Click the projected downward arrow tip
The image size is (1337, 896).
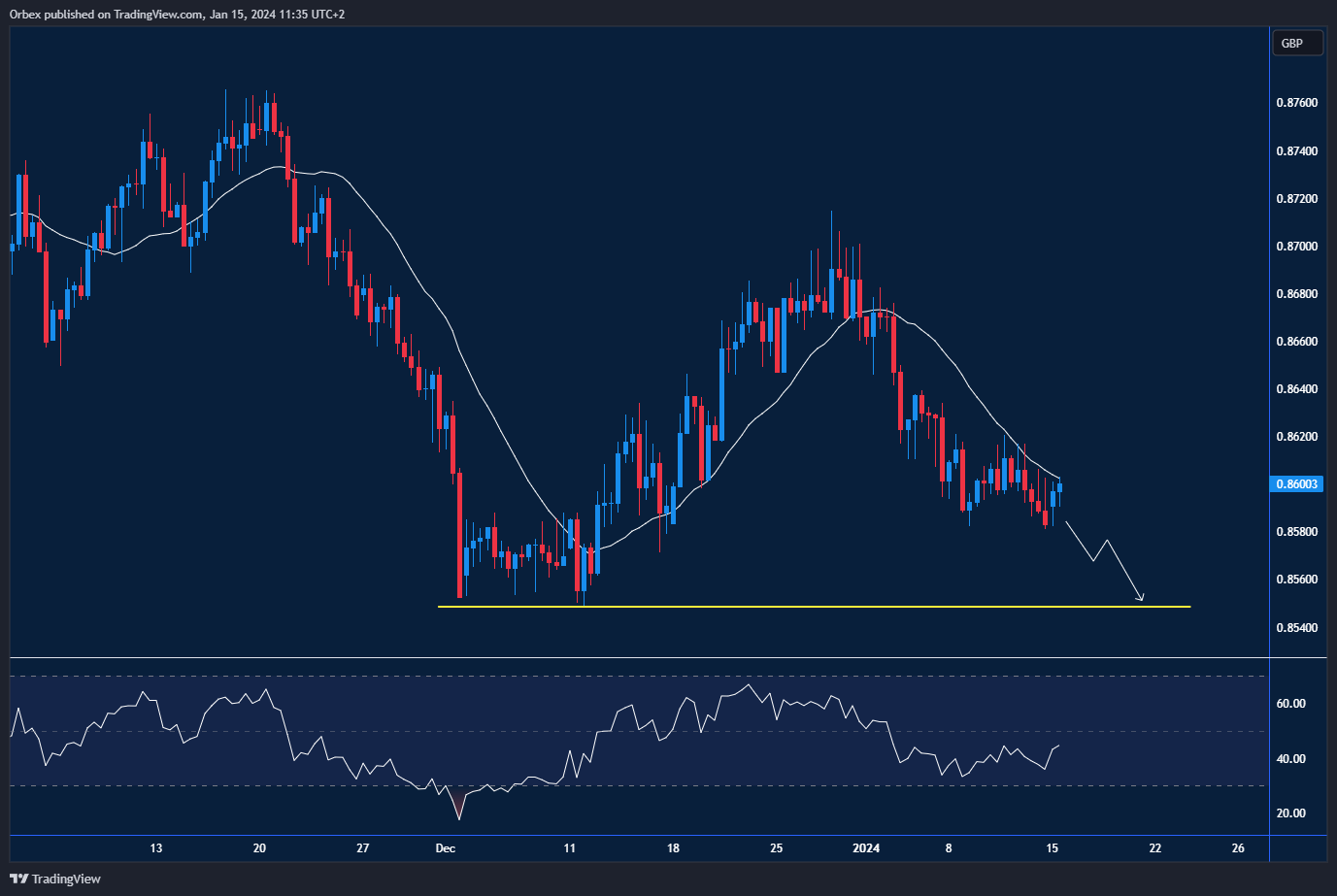(x=1142, y=599)
